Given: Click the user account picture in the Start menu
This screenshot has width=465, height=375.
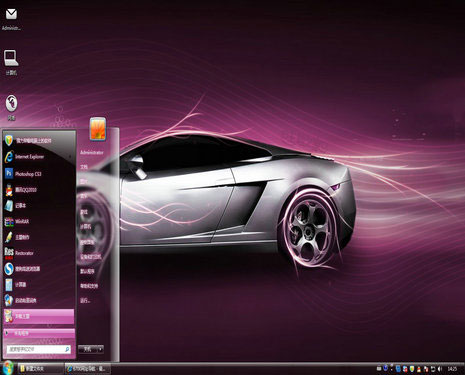Looking at the screenshot, I should [98, 129].
